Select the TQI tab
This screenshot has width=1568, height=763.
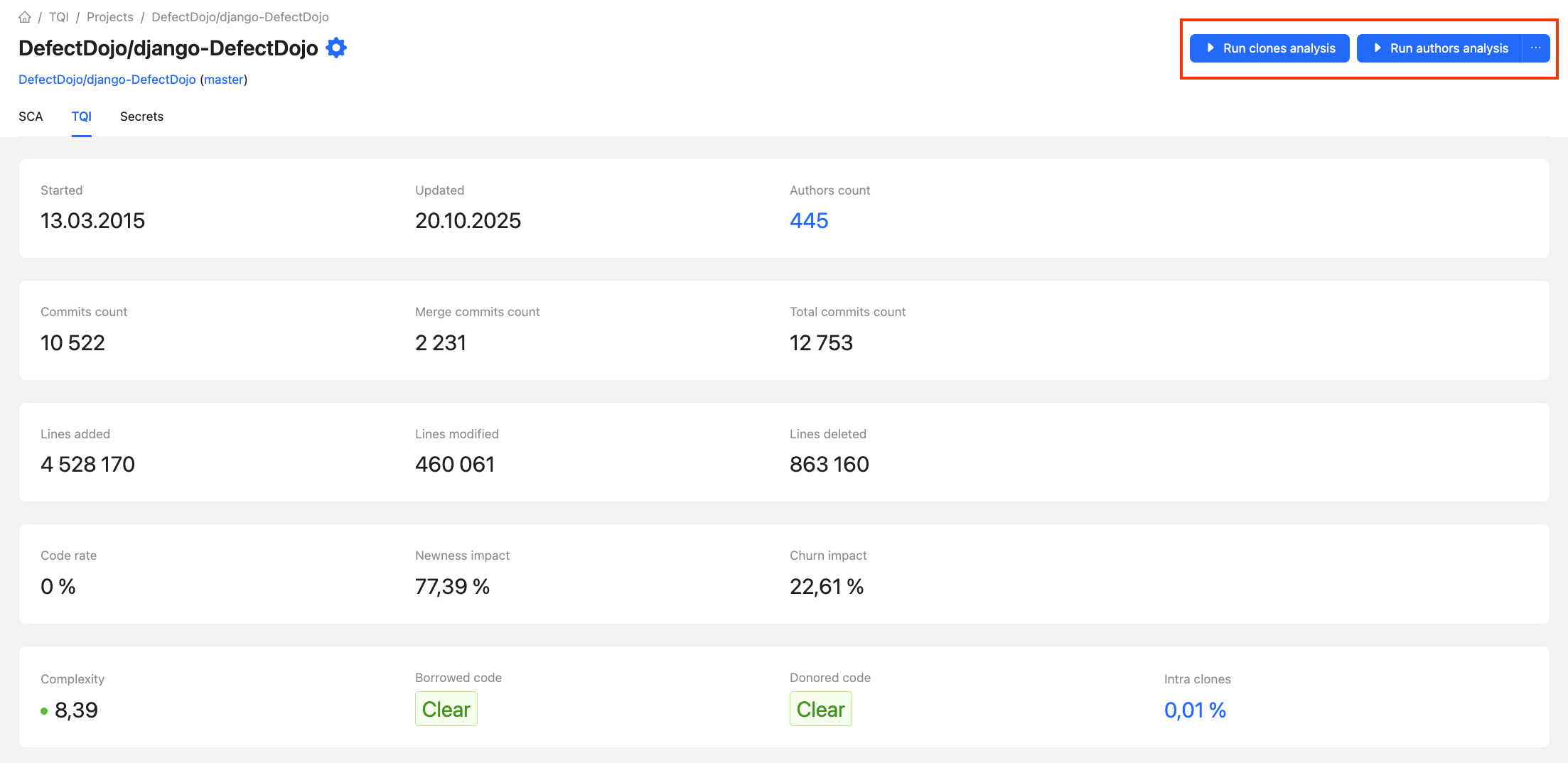click(81, 117)
